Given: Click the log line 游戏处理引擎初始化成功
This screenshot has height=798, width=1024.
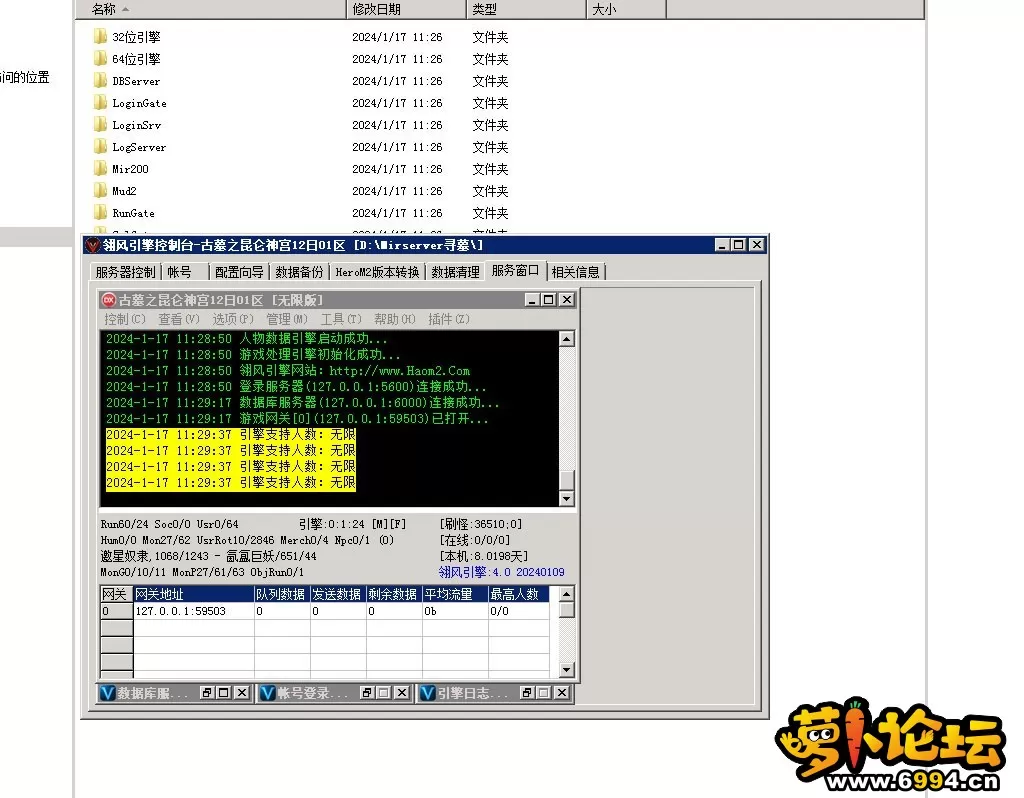Looking at the screenshot, I should click(253, 355).
